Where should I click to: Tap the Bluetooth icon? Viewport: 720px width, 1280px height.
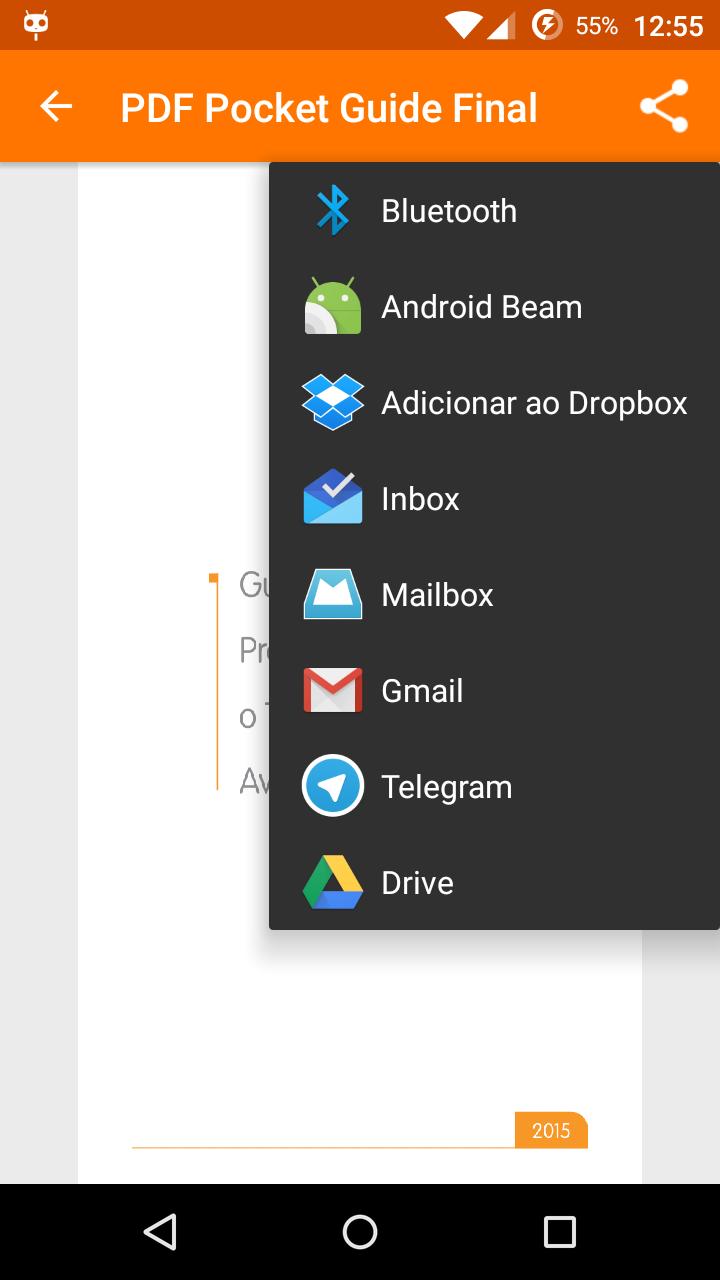(x=333, y=211)
